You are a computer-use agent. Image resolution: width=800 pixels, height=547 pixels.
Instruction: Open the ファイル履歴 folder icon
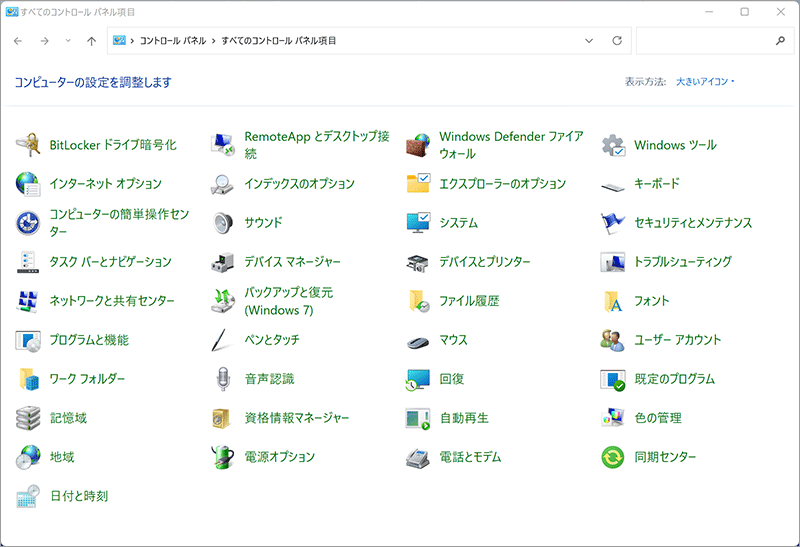click(418, 301)
